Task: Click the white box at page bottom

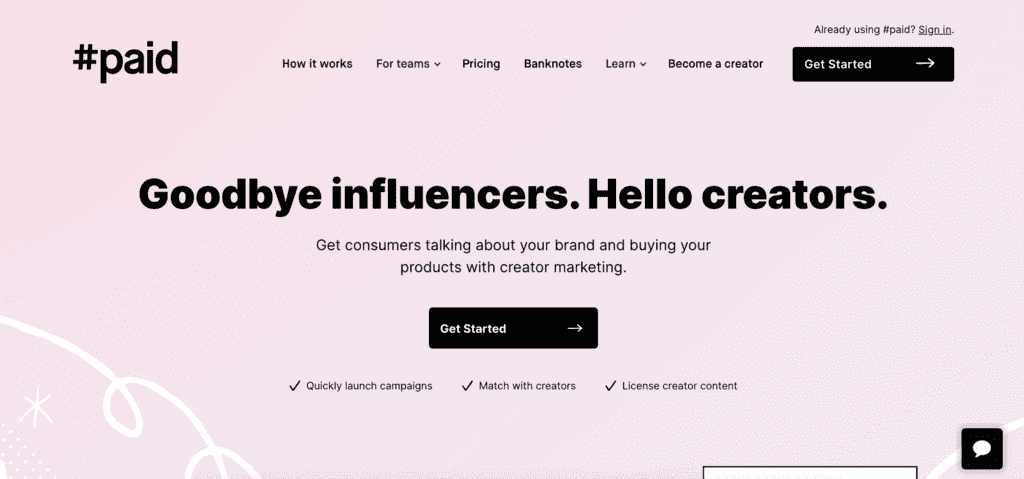Action: 810,472
